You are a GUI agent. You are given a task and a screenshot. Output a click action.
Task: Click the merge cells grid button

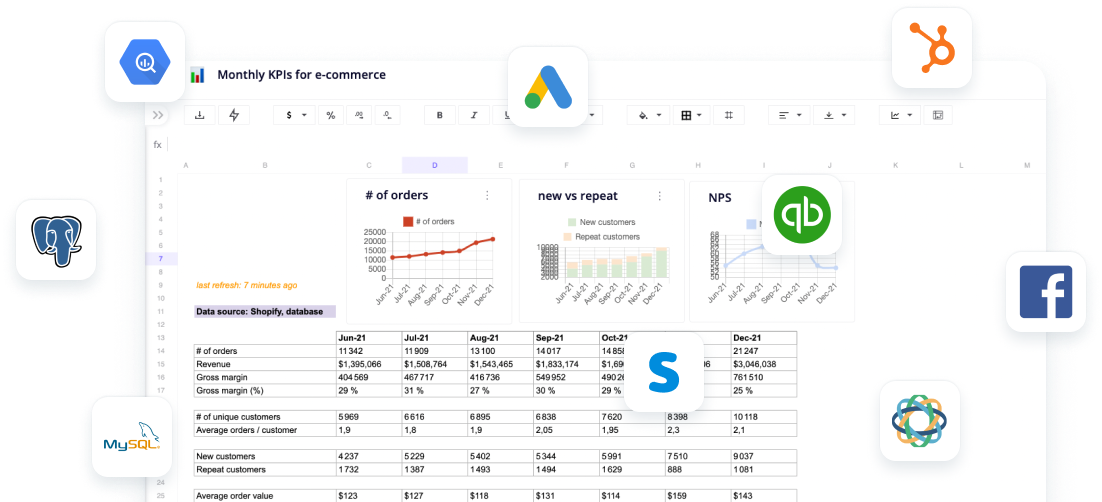729,115
